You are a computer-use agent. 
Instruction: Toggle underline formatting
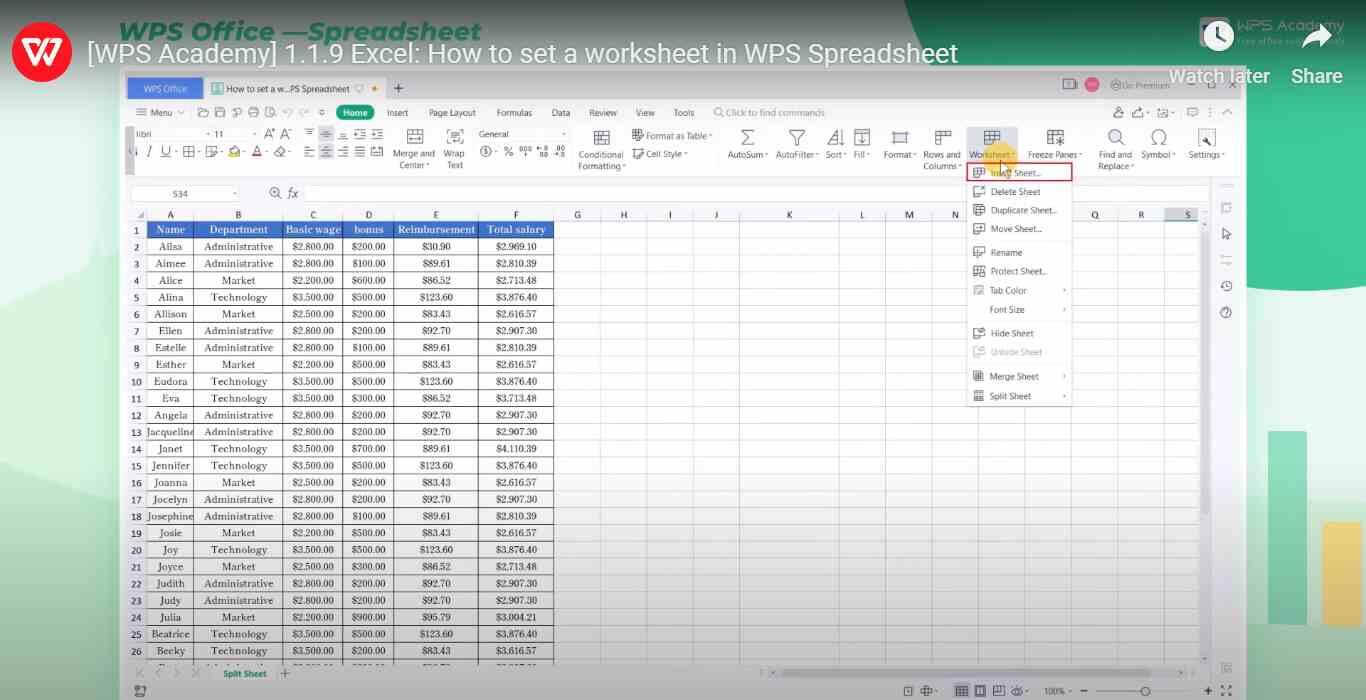tap(163, 152)
